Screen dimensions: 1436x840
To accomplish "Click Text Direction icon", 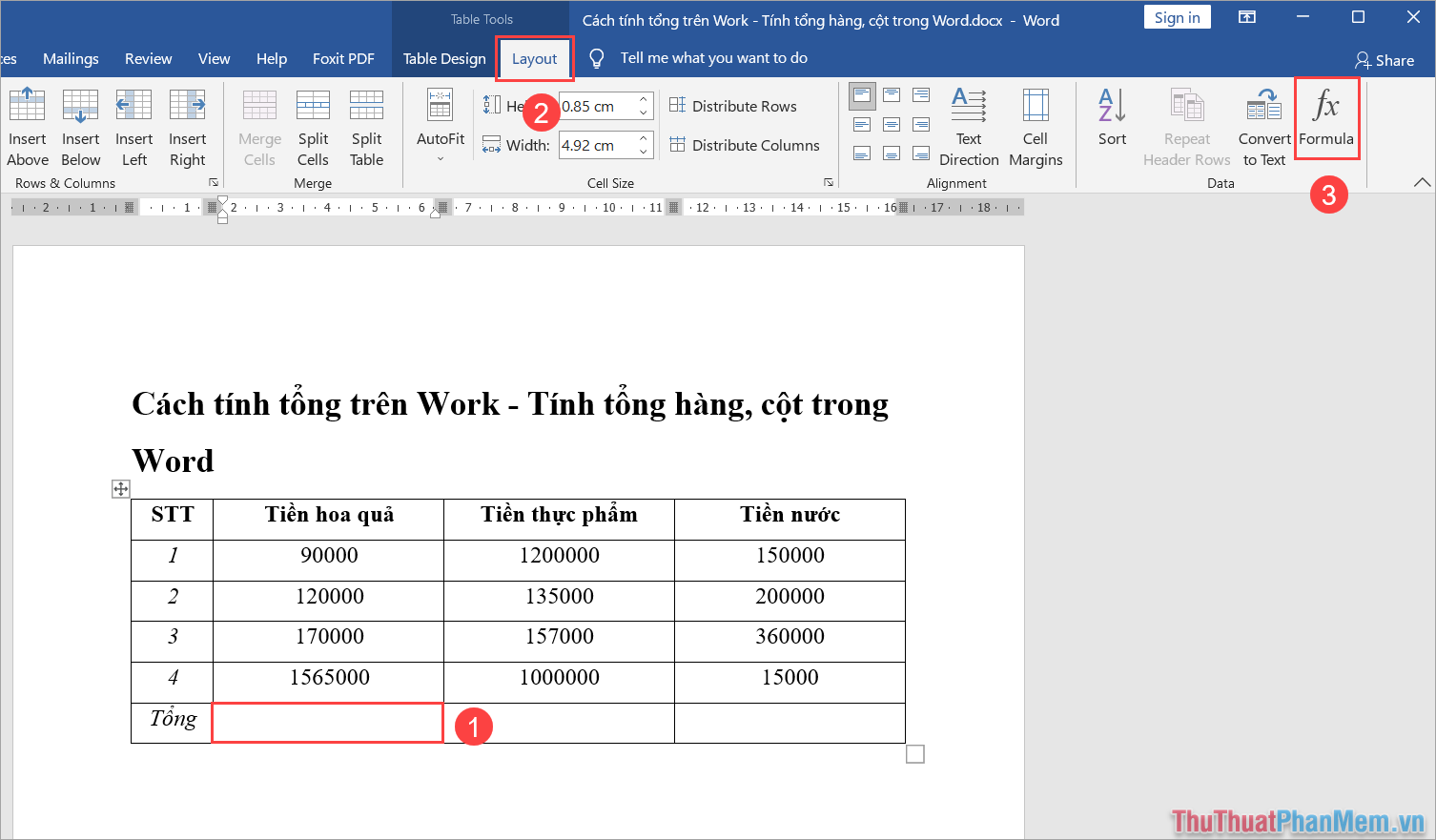I will [969, 105].
